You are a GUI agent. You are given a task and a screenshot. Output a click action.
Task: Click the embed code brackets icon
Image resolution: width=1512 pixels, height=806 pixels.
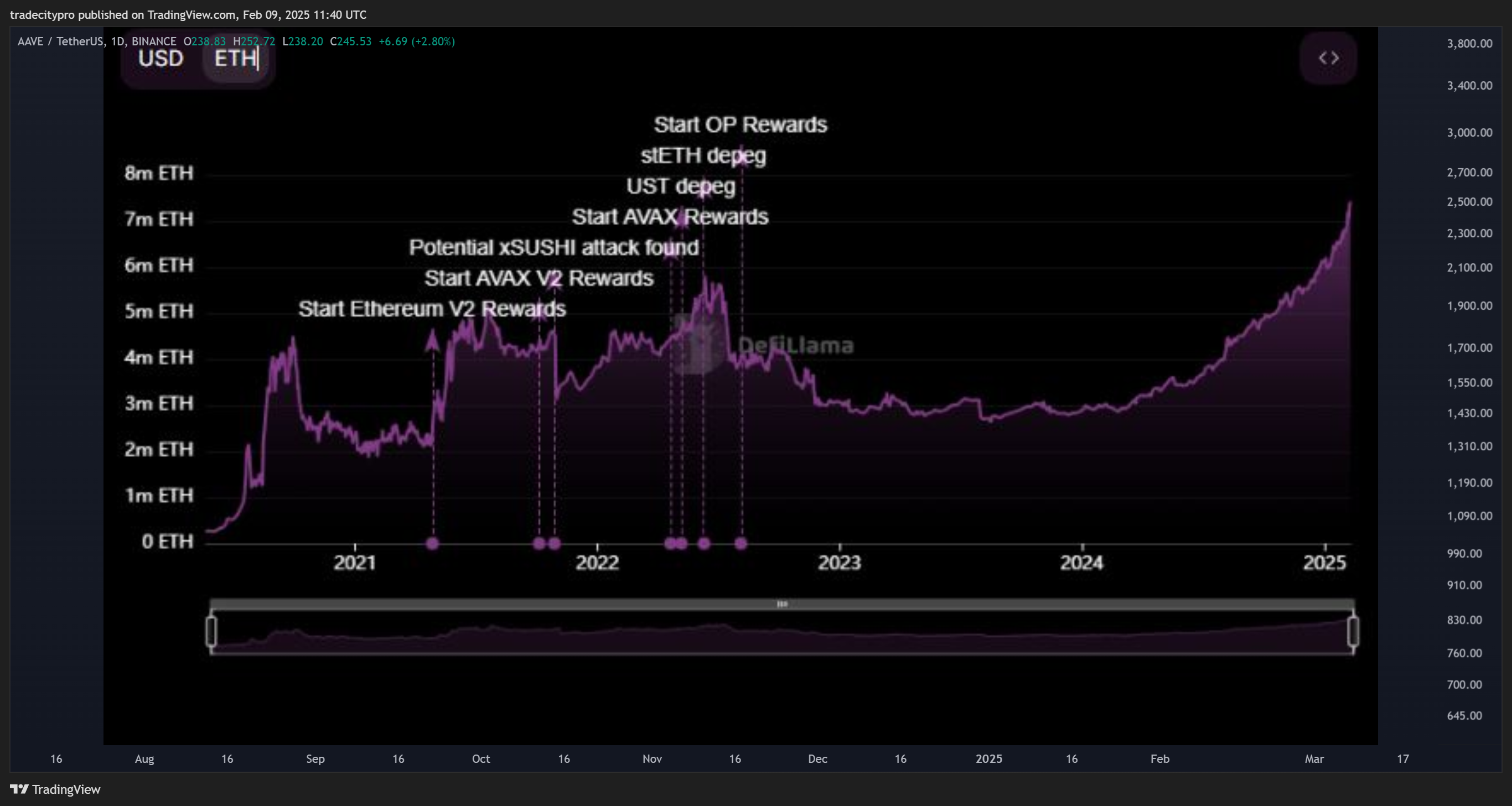point(1328,58)
